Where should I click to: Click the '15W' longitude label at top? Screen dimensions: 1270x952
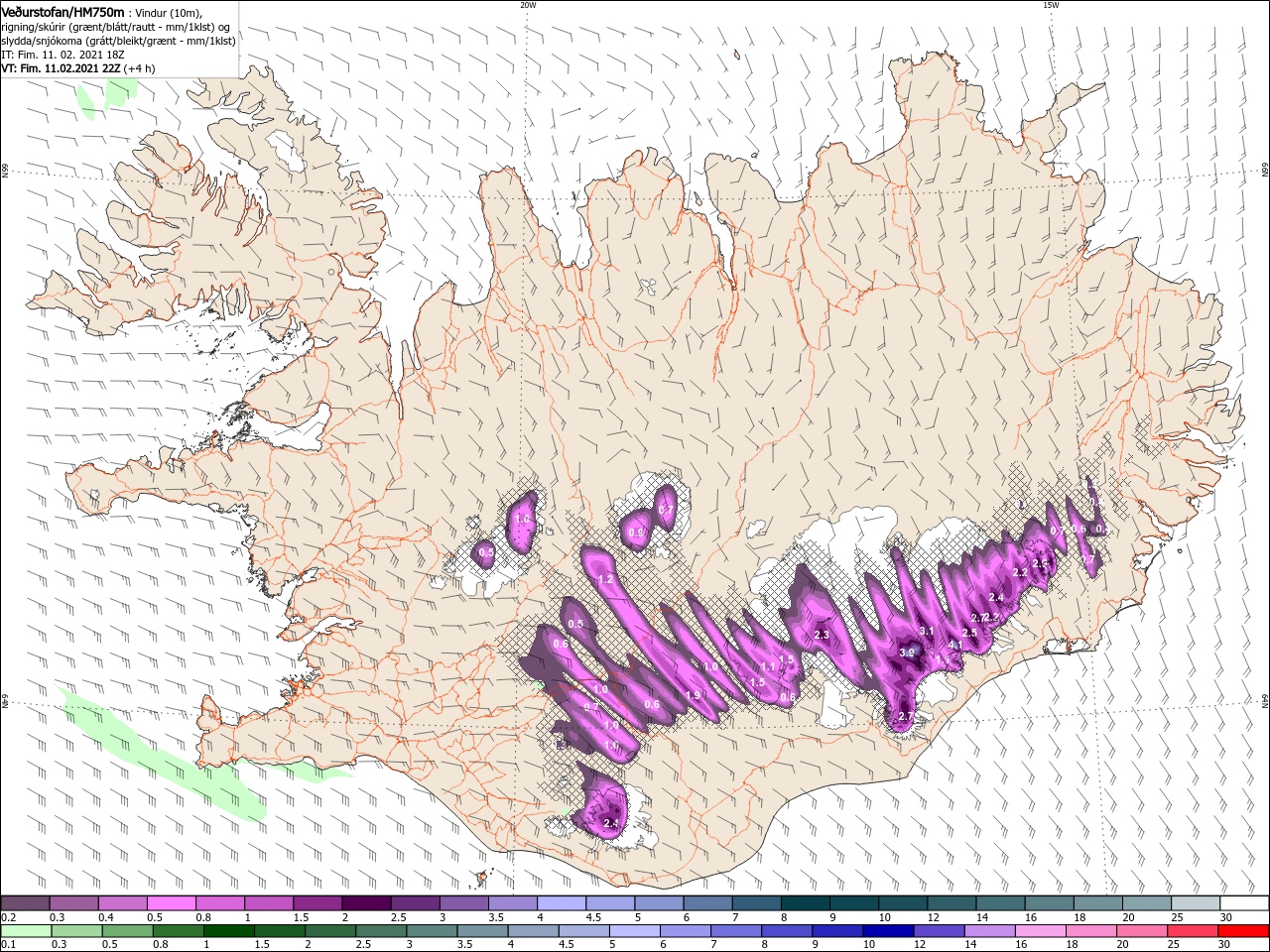1051,5
